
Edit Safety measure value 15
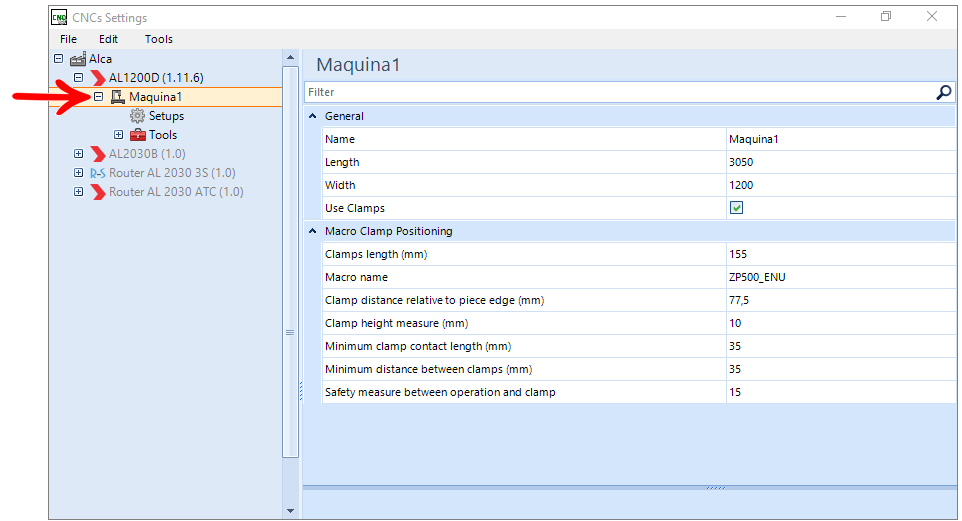840,392
